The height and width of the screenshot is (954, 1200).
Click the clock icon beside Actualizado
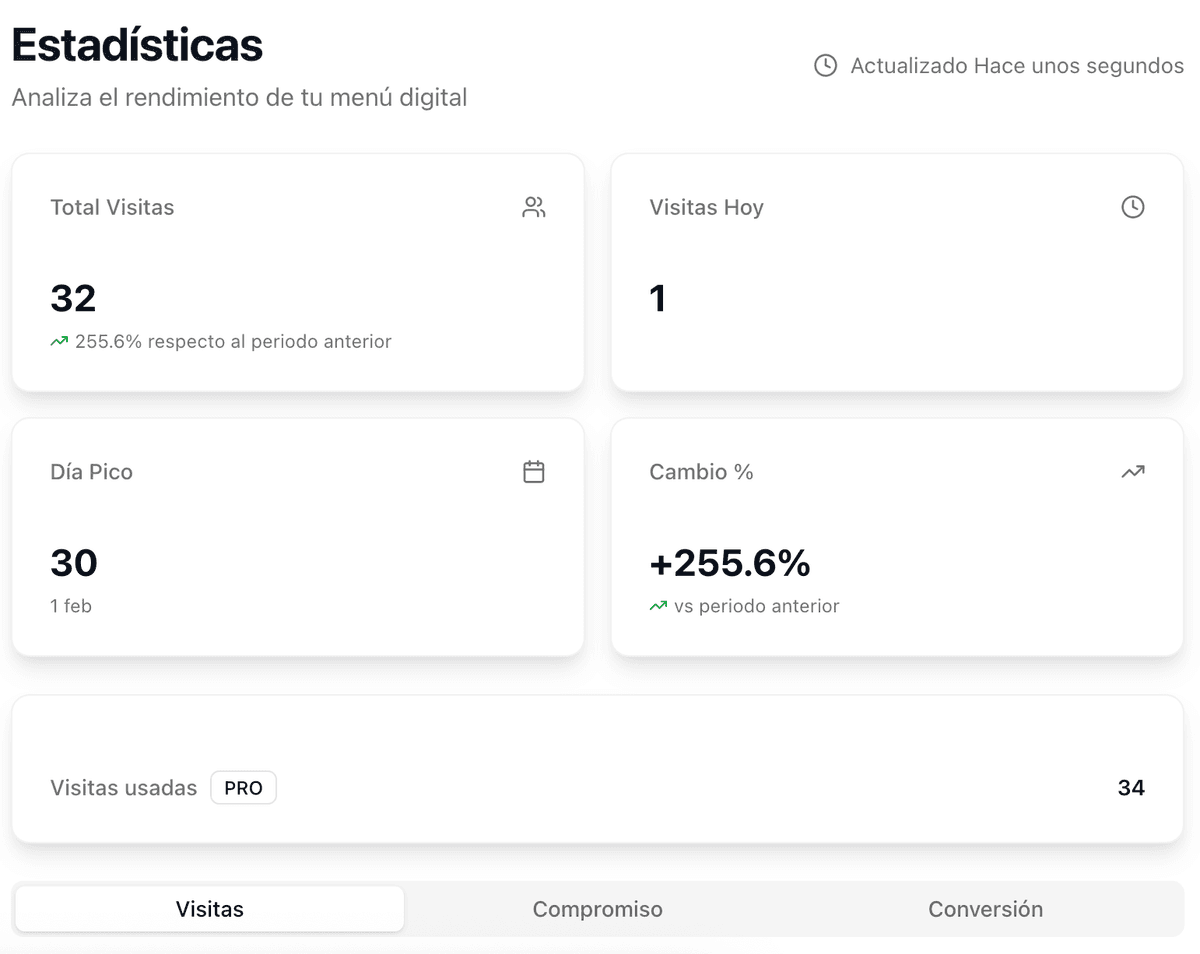click(825, 66)
